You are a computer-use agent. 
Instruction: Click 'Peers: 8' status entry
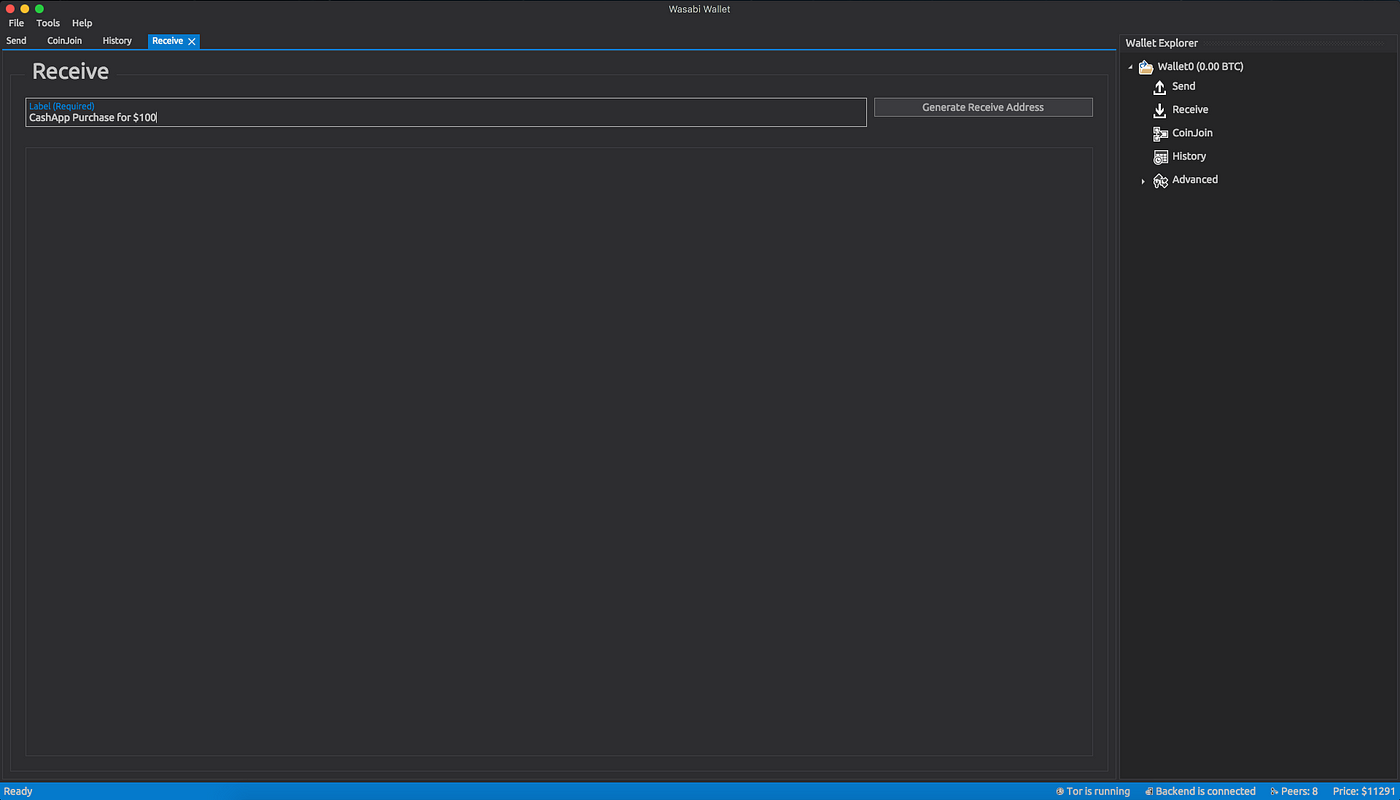pyautogui.click(x=1300, y=791)
